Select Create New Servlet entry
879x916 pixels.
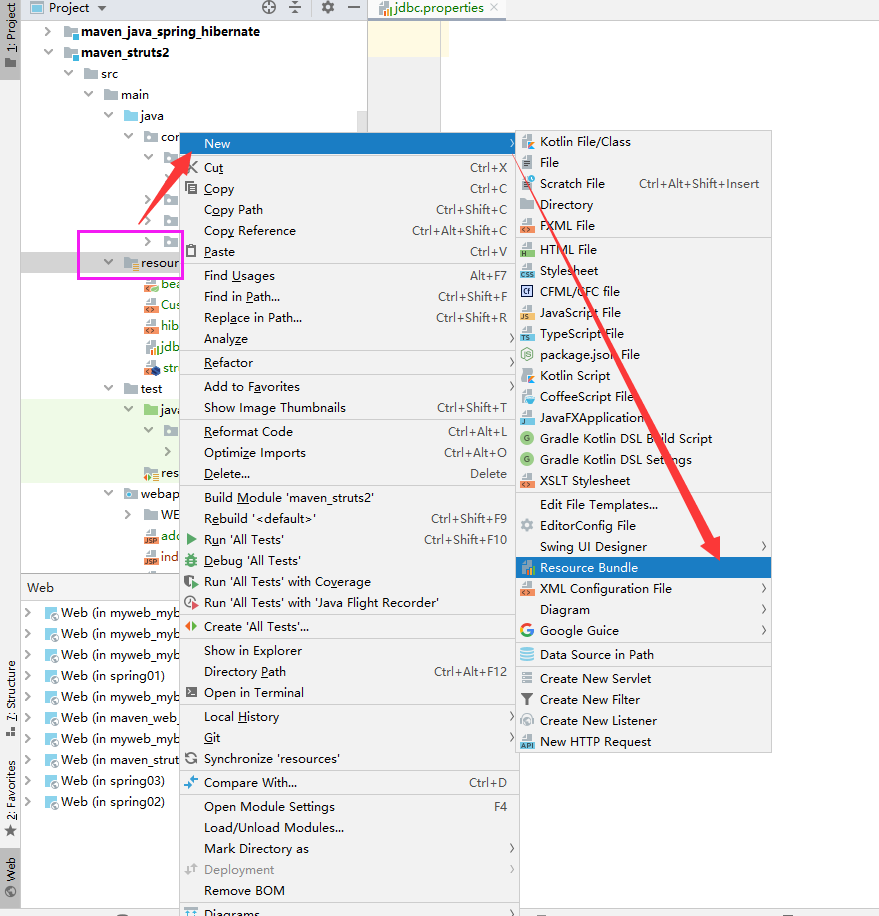(x=644, y=679)
